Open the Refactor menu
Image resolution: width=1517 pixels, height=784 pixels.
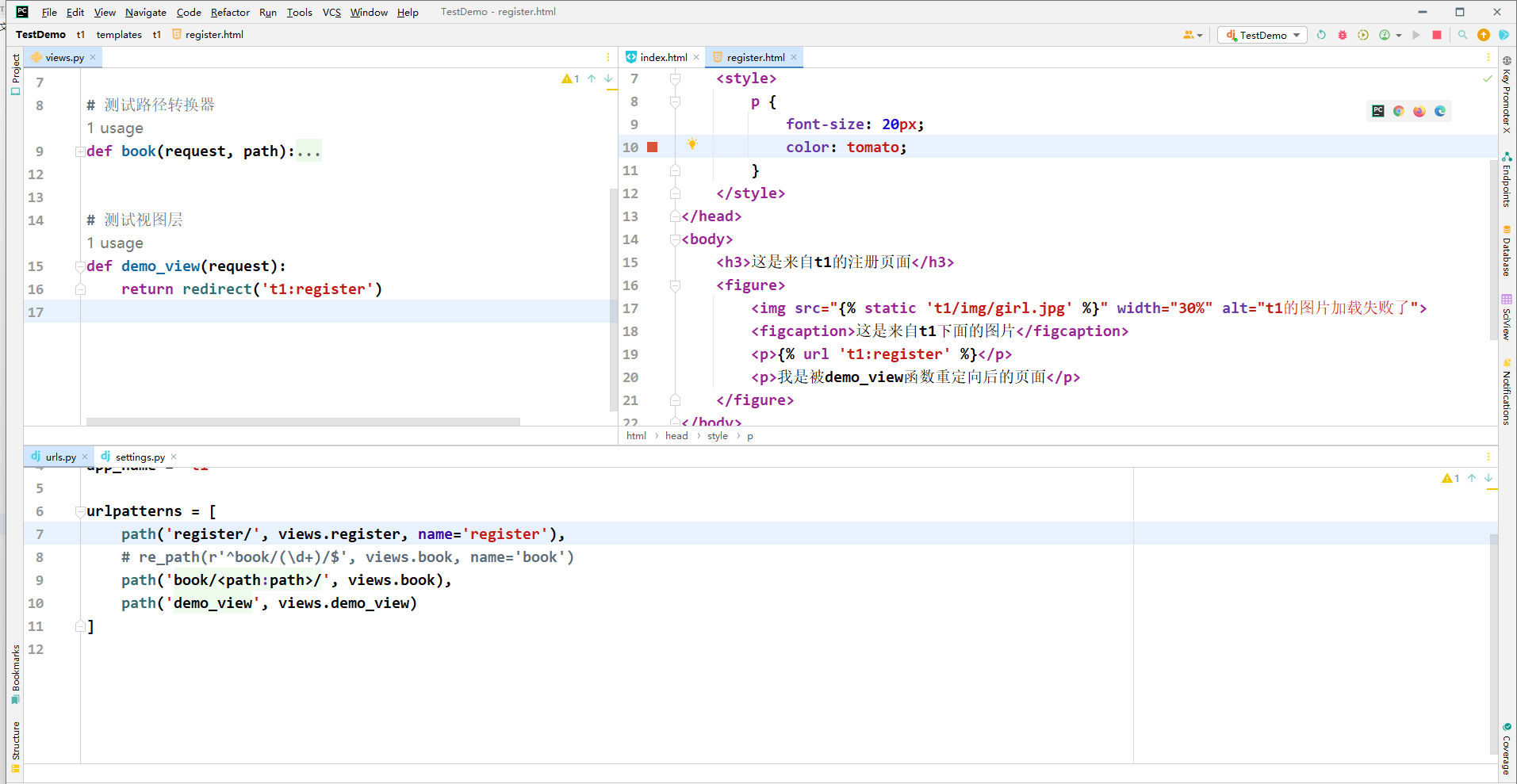coord(230,12)
